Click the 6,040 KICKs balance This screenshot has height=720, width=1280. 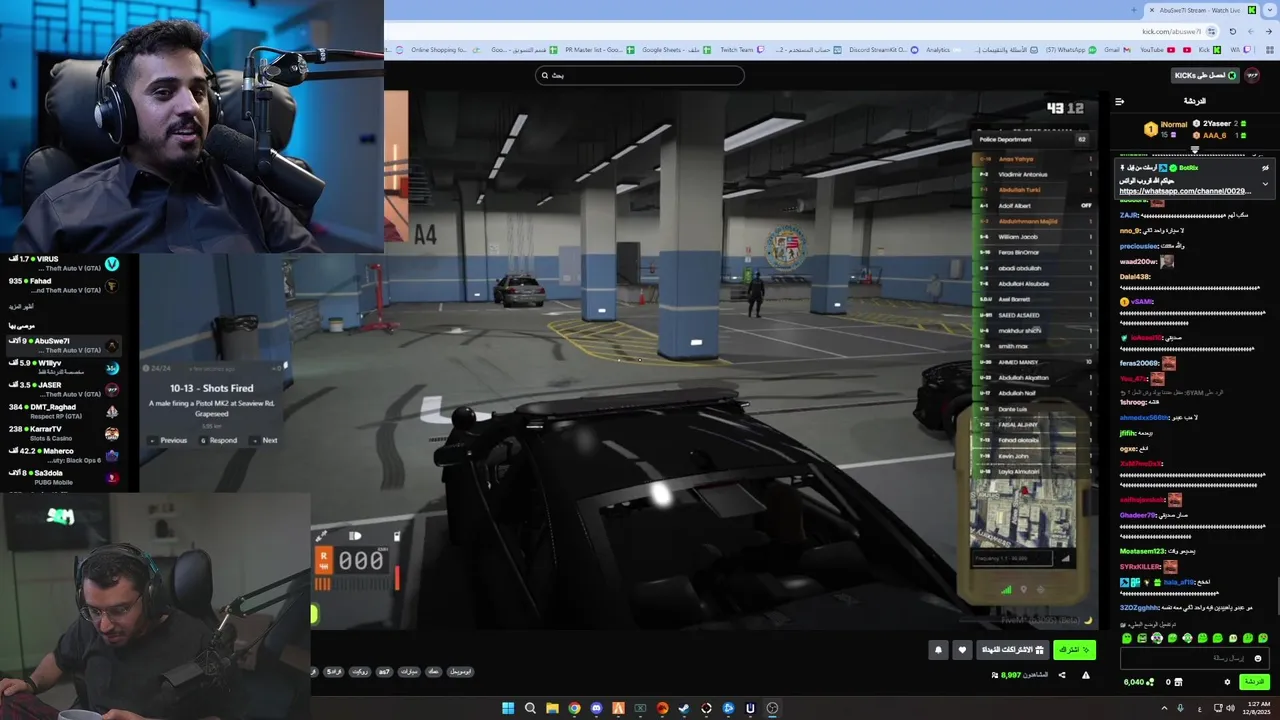[x=1138, y=682]
